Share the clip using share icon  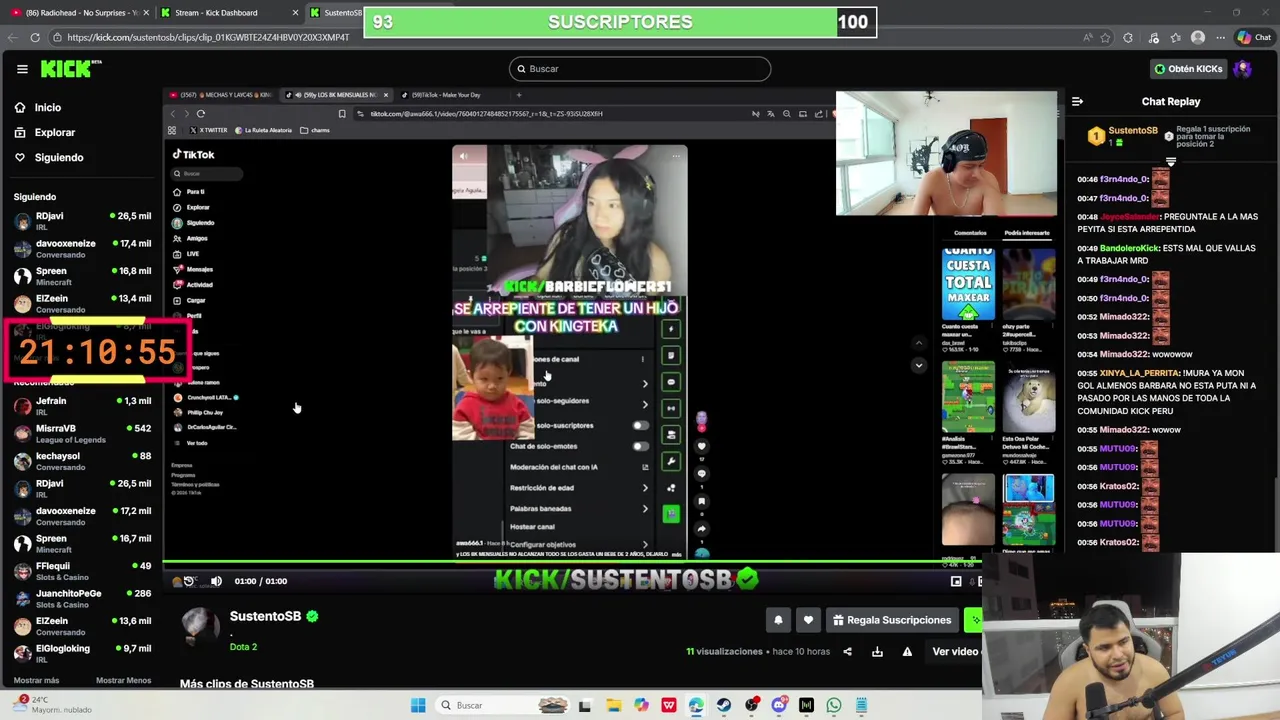(x=847, y=652)
